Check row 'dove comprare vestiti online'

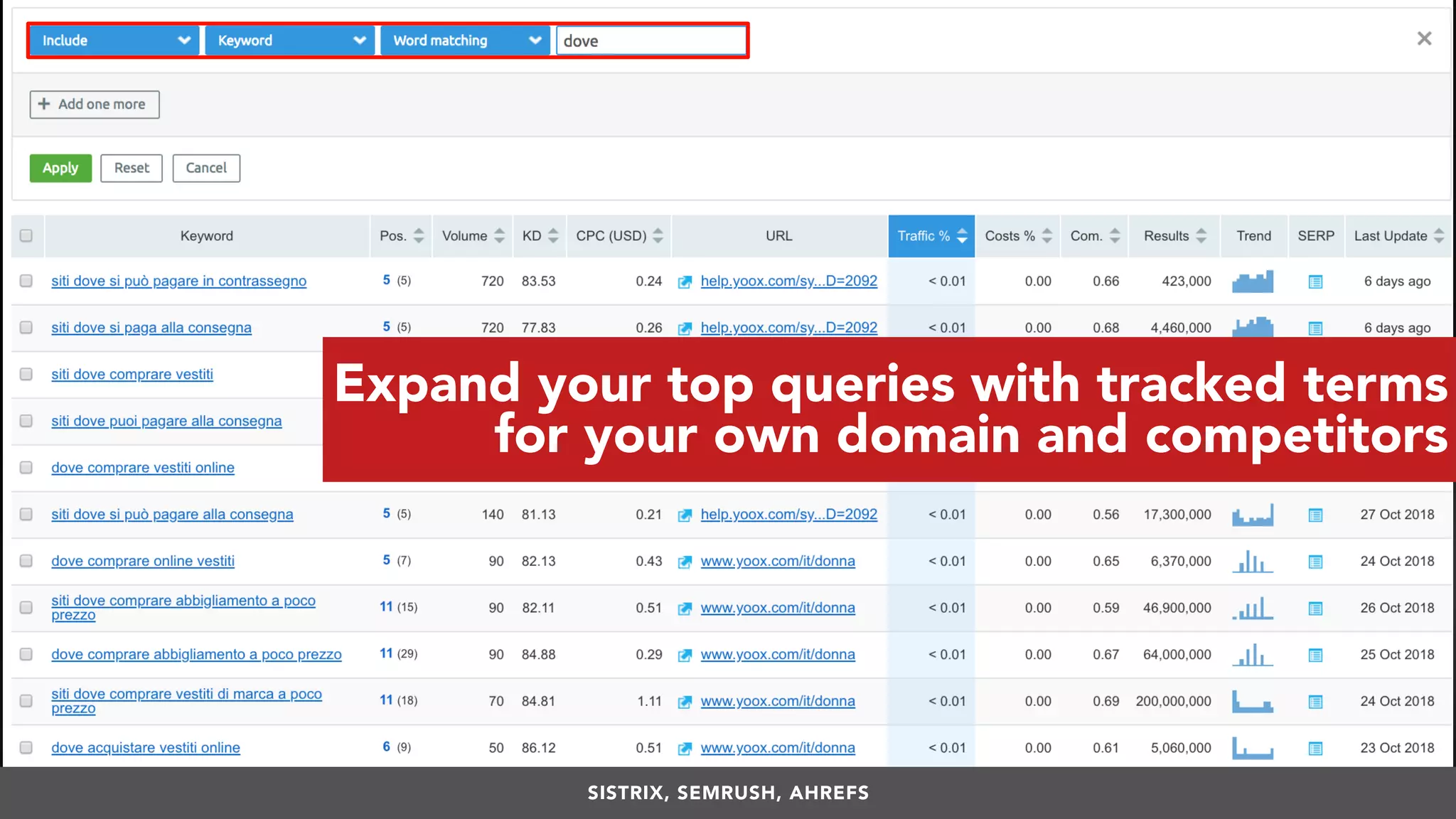[x=26, y=467]
